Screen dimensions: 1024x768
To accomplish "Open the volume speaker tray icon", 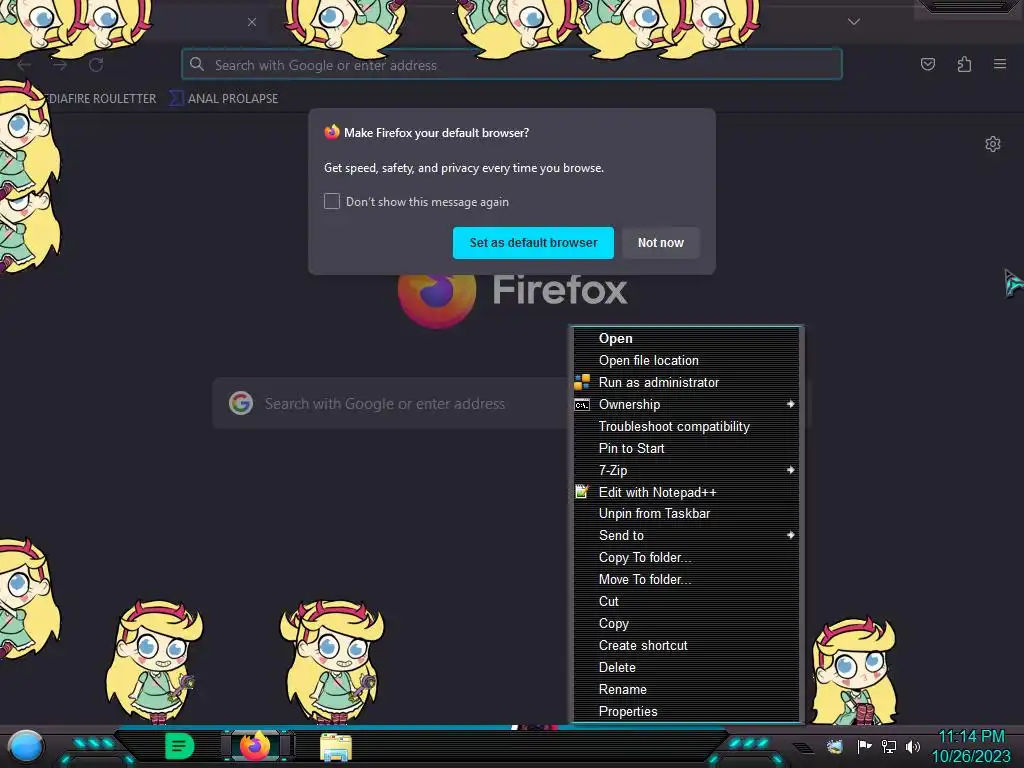I will (912, 746).
